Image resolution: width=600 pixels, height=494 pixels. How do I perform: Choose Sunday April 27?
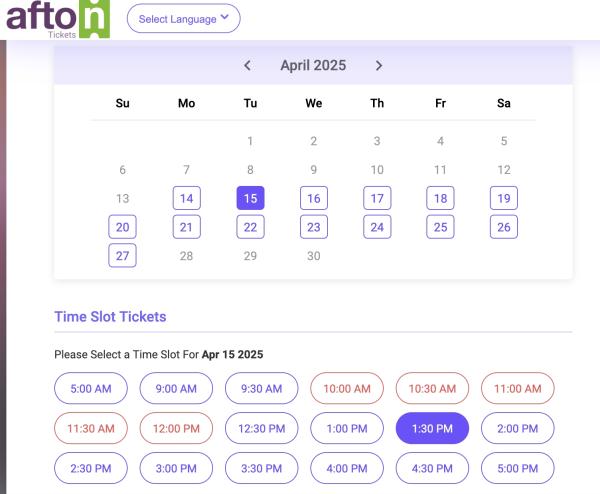pyautogui.click(x=122, y=255)
